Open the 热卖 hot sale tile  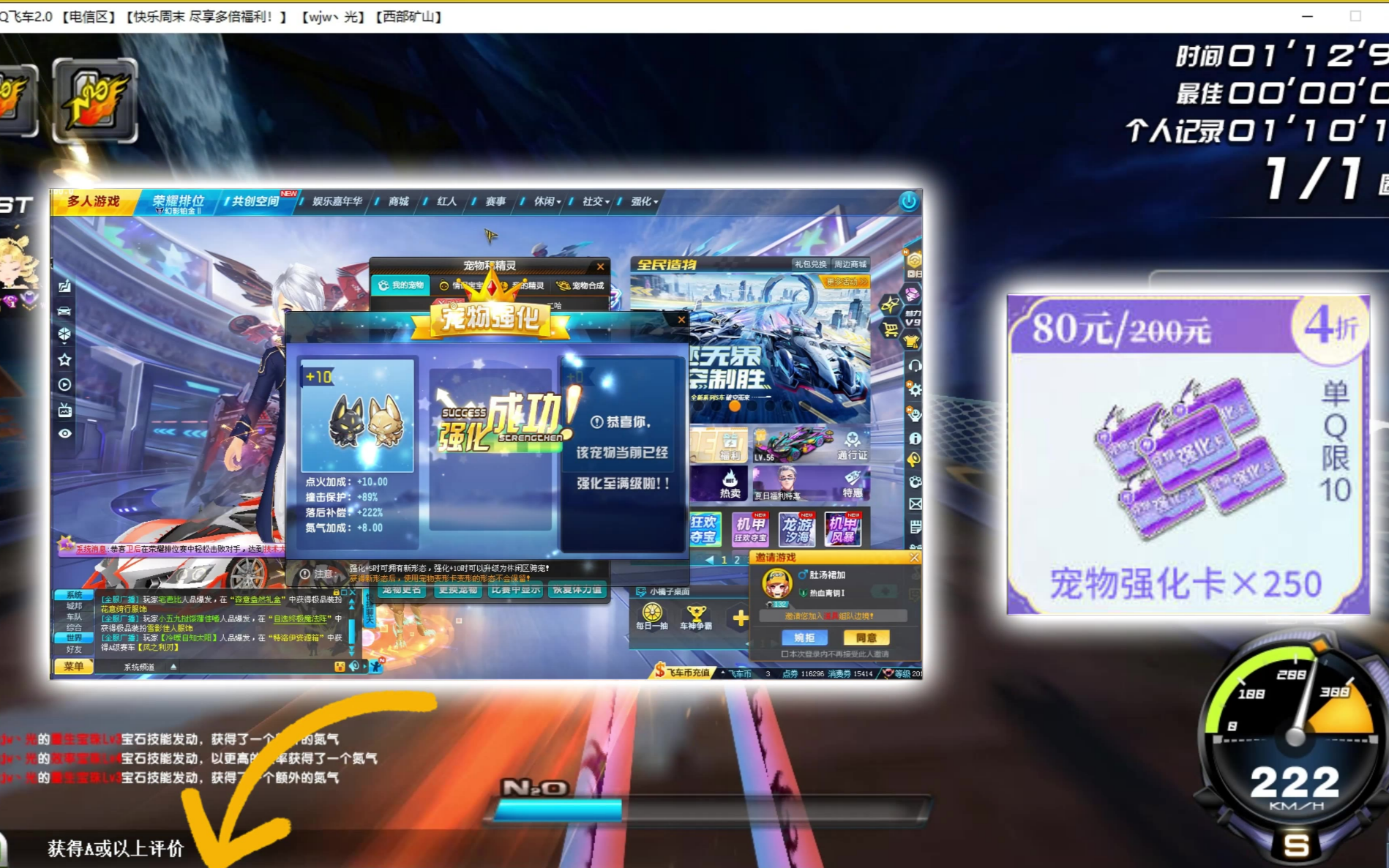tap(719, 484)
